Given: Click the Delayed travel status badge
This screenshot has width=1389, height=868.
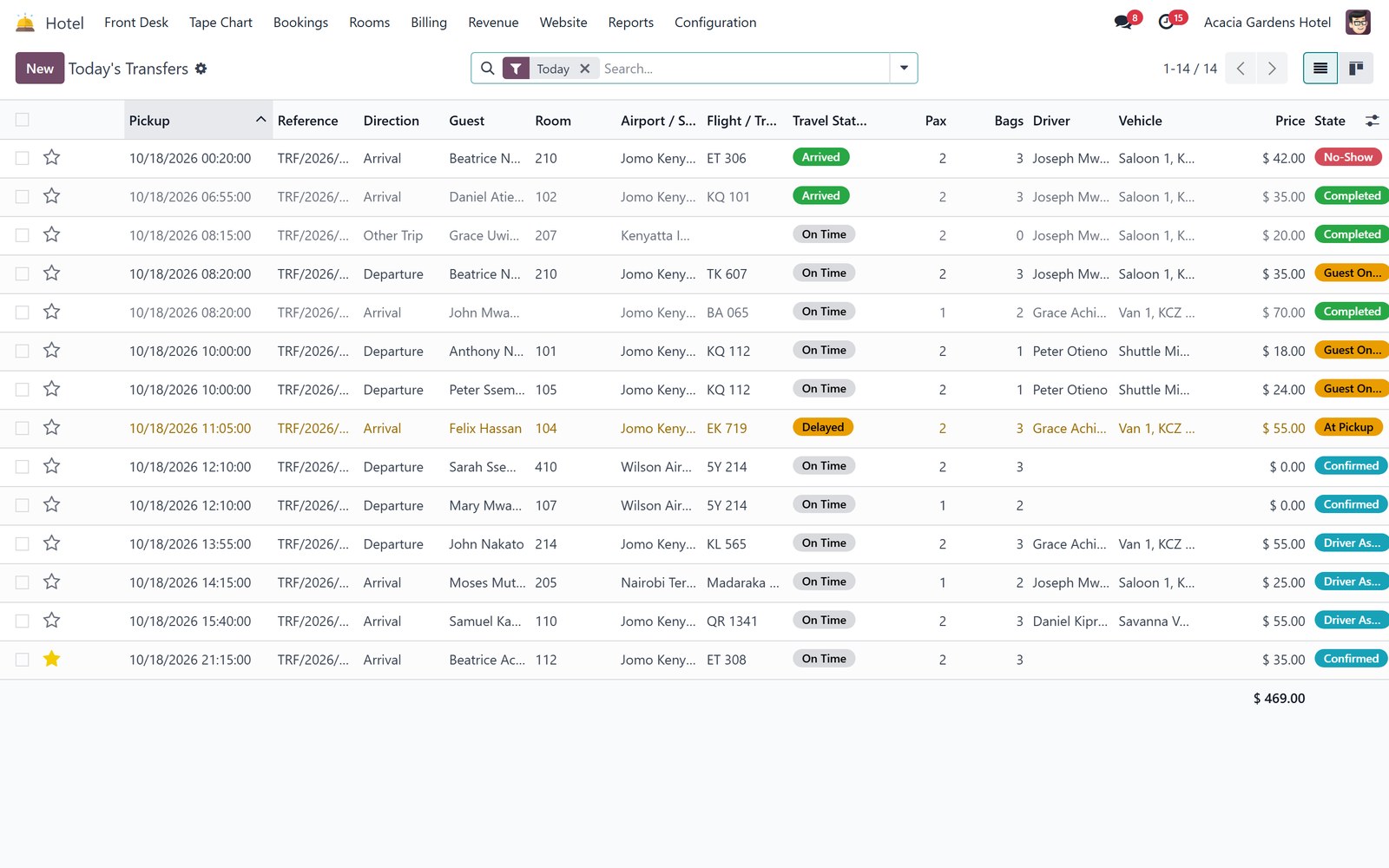Looking at the screenshot, I should [823, 427].
